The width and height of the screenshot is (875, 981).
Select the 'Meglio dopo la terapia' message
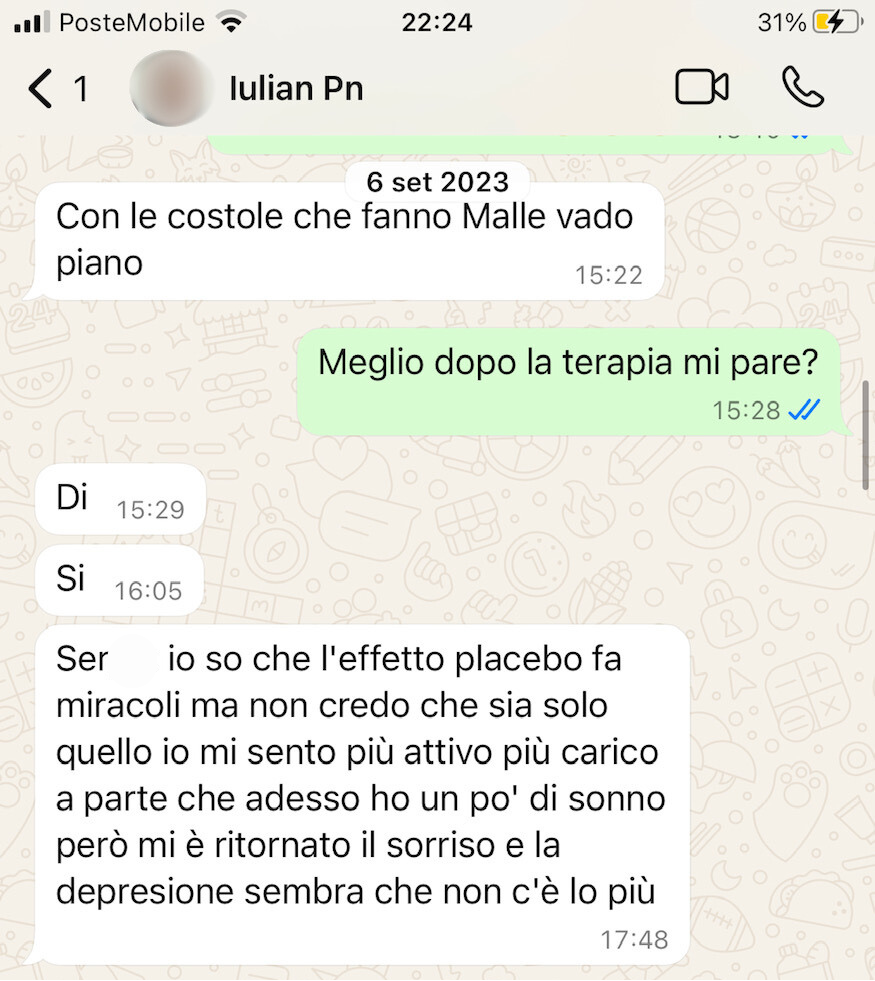pyautogui.click(x=569, y=382)
